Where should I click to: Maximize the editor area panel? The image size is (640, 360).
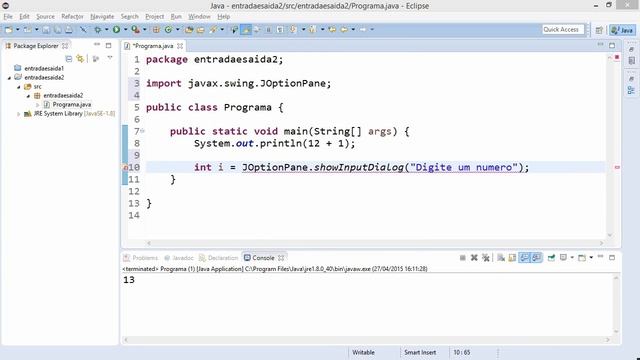point(612,46)
